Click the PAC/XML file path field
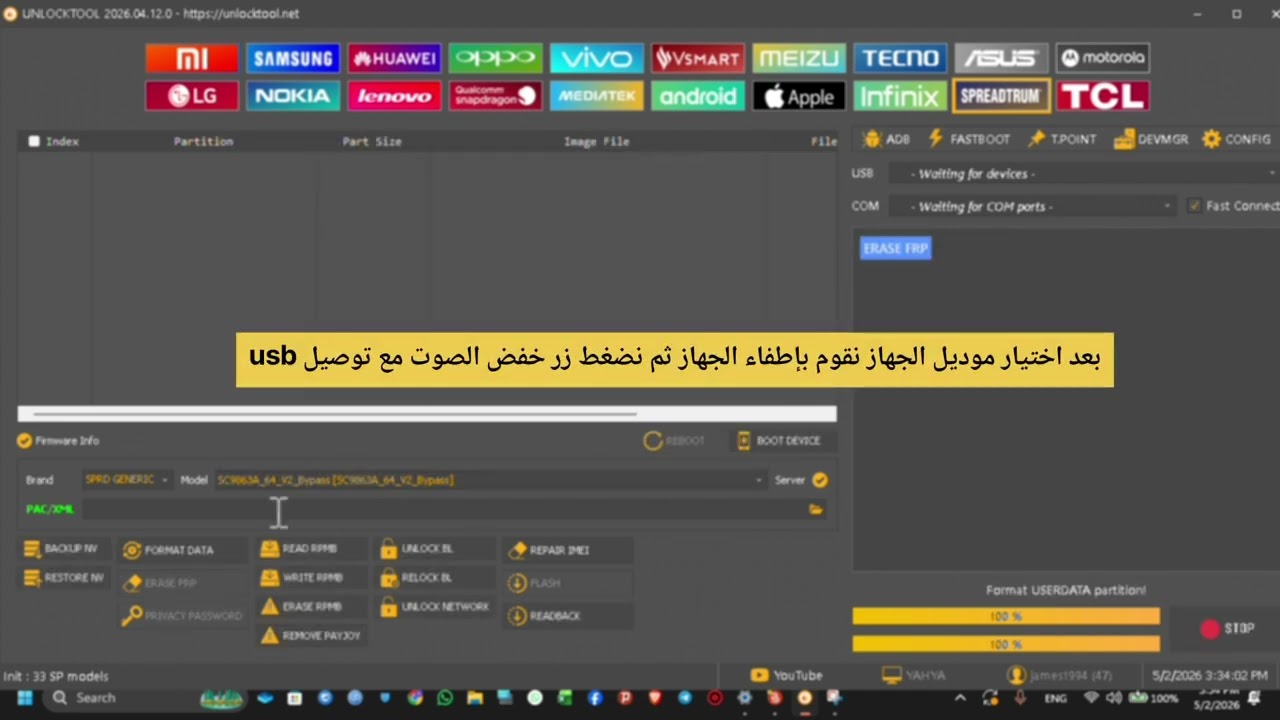 443,509
